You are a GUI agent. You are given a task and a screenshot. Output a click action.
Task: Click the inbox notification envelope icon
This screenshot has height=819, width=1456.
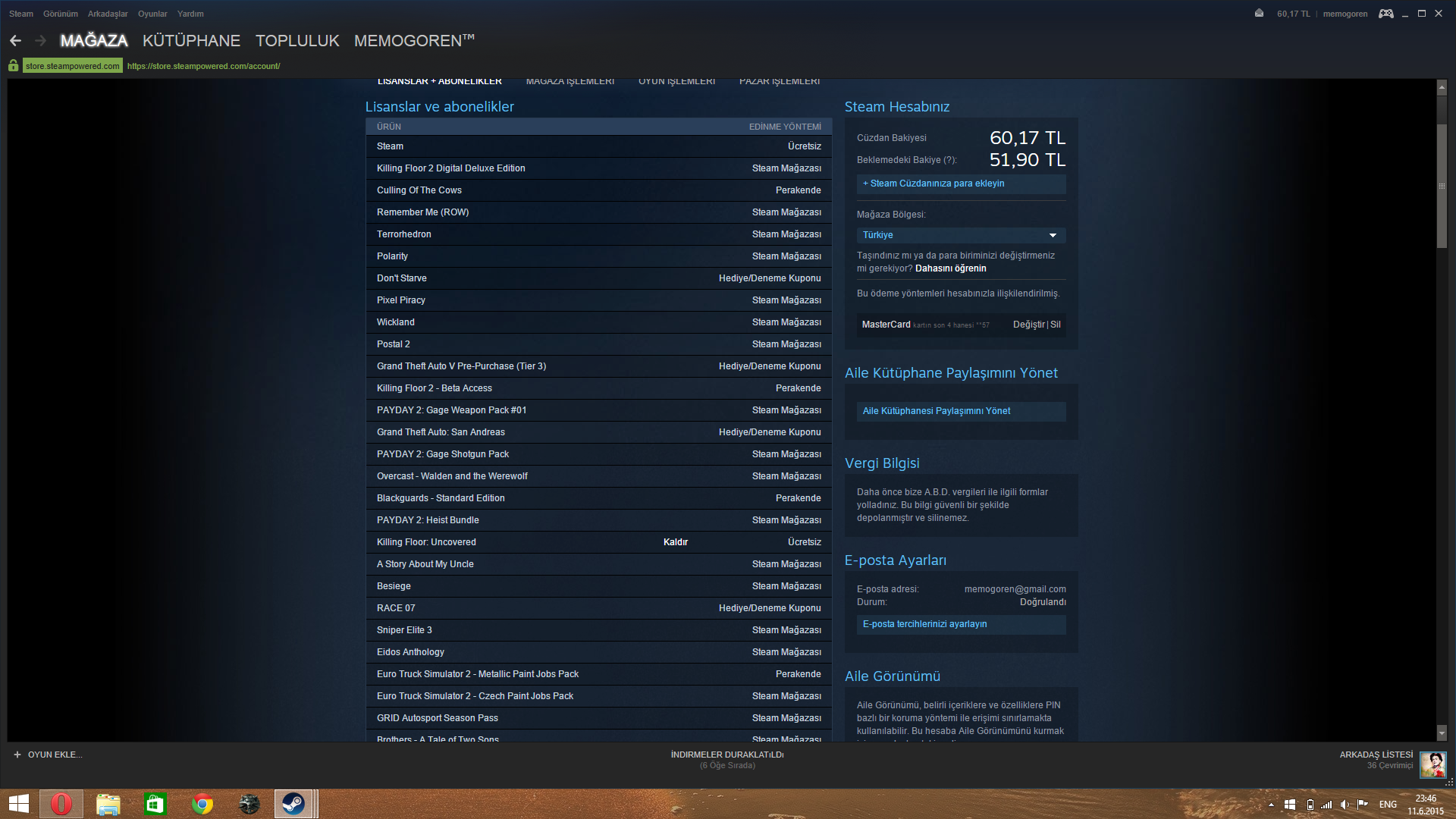pyautogui.click(x=1259, y=14)
